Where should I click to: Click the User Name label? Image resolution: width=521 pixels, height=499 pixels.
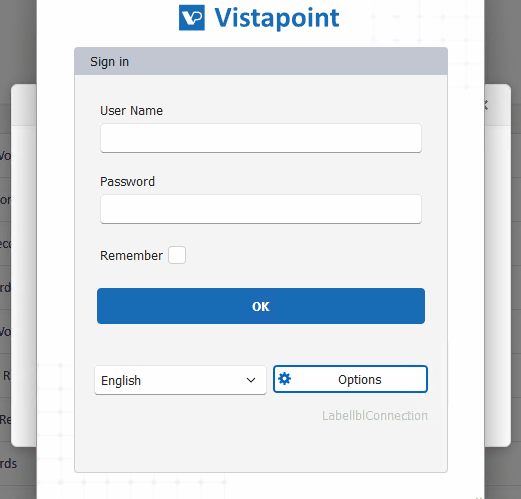[x=131, y=111]
